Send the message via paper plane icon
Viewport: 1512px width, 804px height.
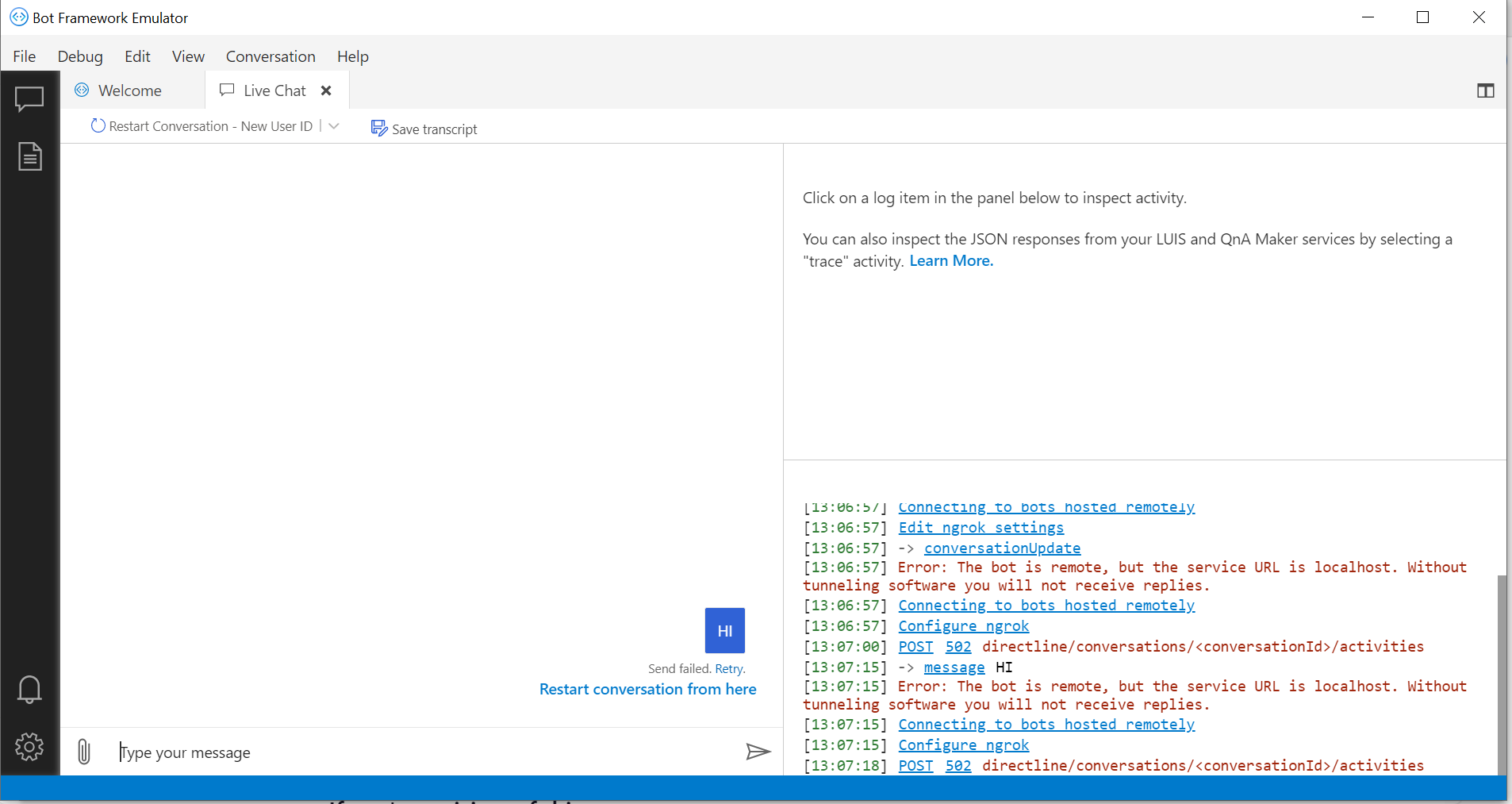tap(758, 752)
